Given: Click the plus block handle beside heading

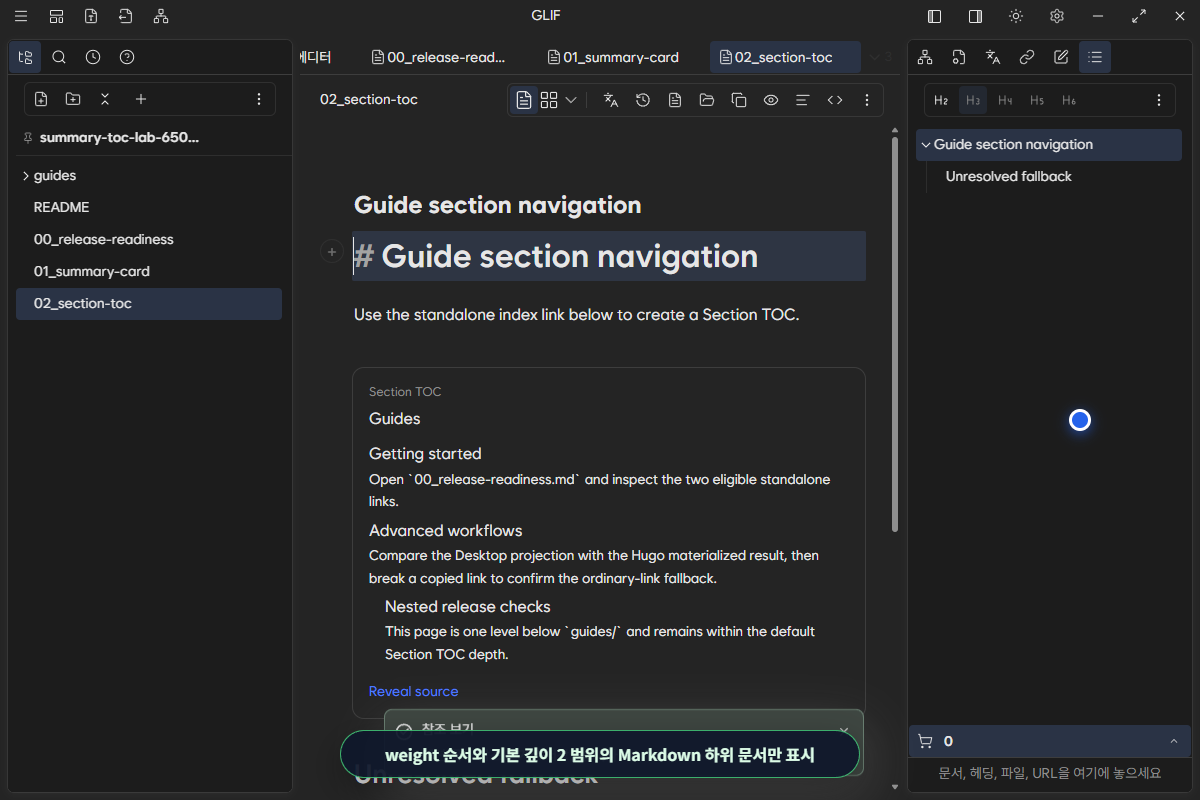Looking at the screenshot, I should tap(332, 252).
